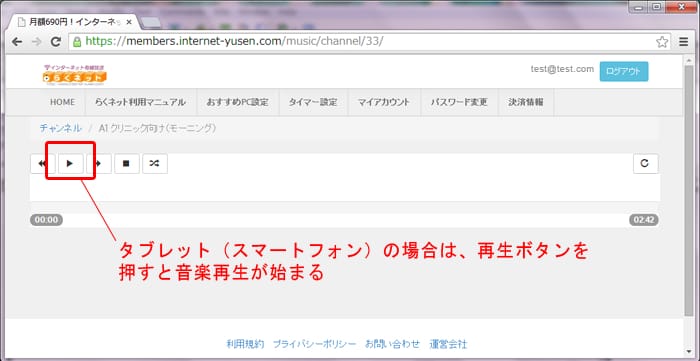Stop the music playback
The image size is (700, 361).
127,164
